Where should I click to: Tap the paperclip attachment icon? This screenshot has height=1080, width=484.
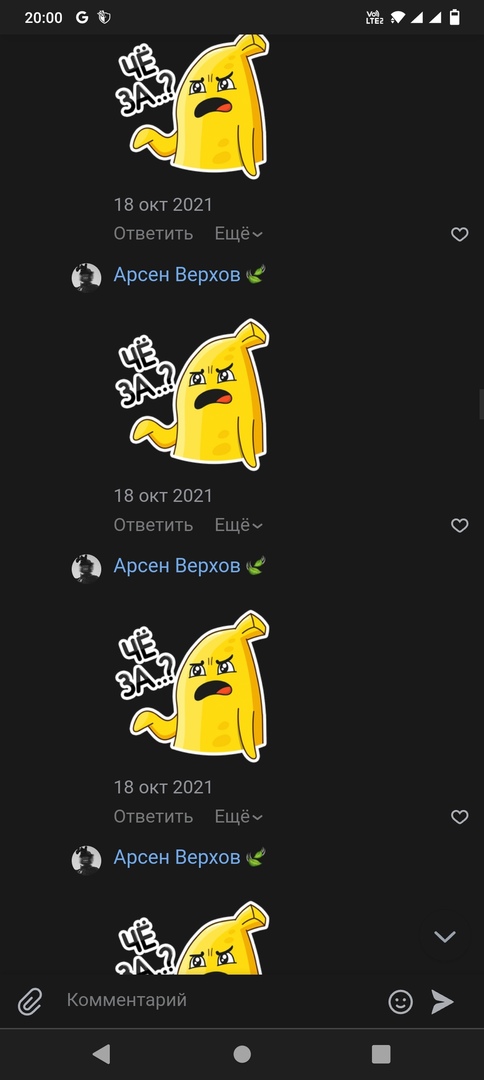pyautogui.click(x=30, y=1001)
